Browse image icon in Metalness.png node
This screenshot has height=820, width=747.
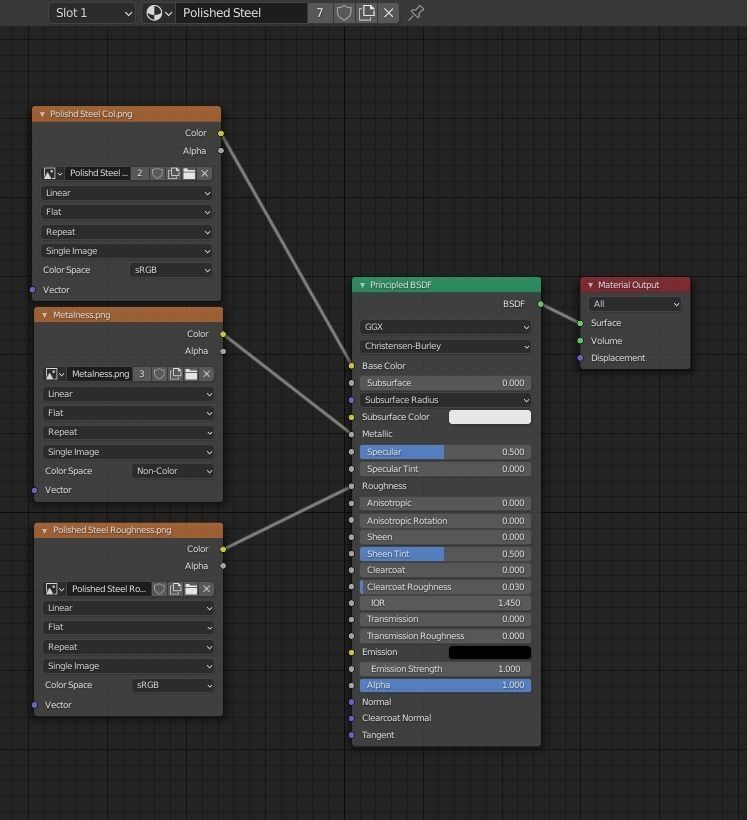pos(55,374)
